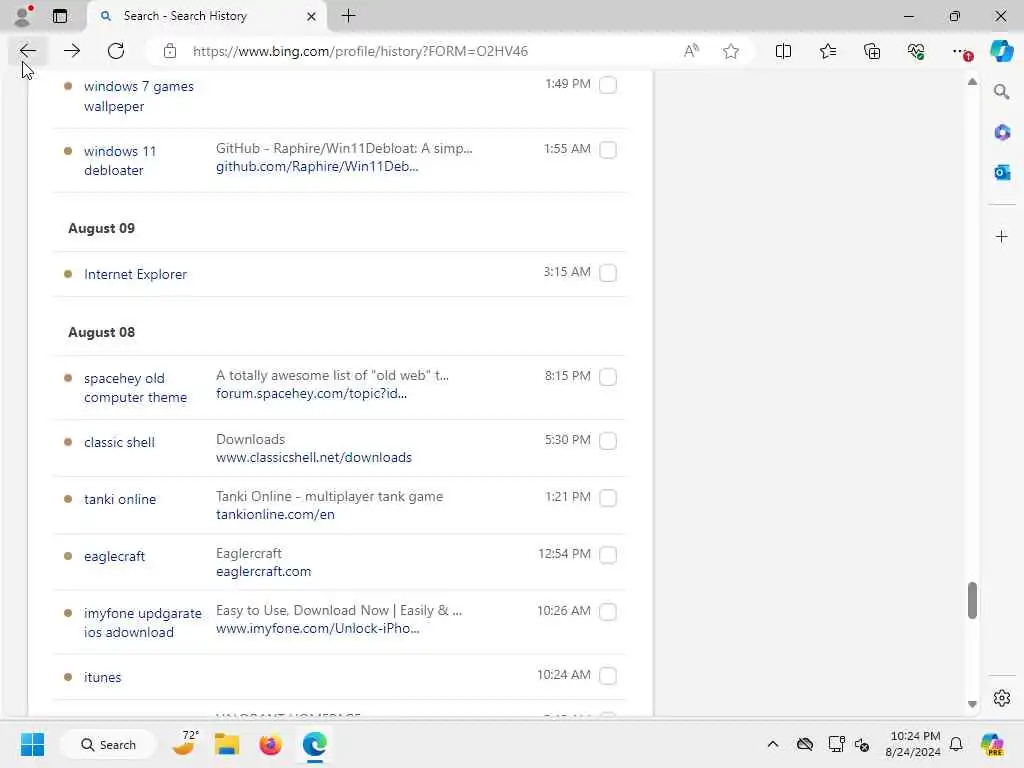Screen dimensions: 1024x768
Task: Click scrollbar down arrow
Action: (972, 704)
